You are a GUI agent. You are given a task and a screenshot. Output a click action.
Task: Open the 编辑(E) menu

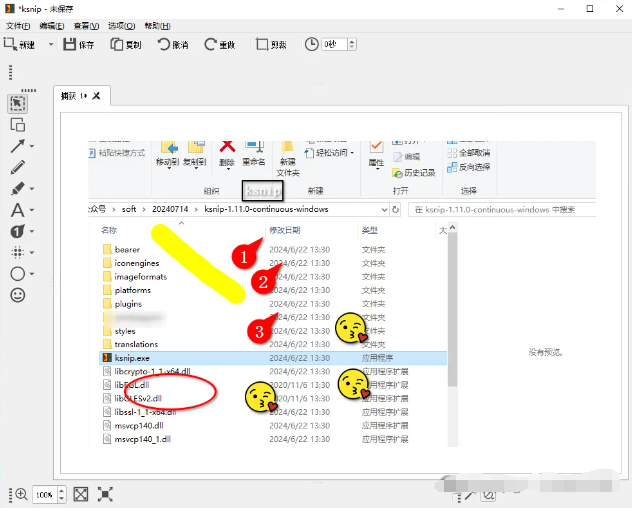tap(52, 26)
